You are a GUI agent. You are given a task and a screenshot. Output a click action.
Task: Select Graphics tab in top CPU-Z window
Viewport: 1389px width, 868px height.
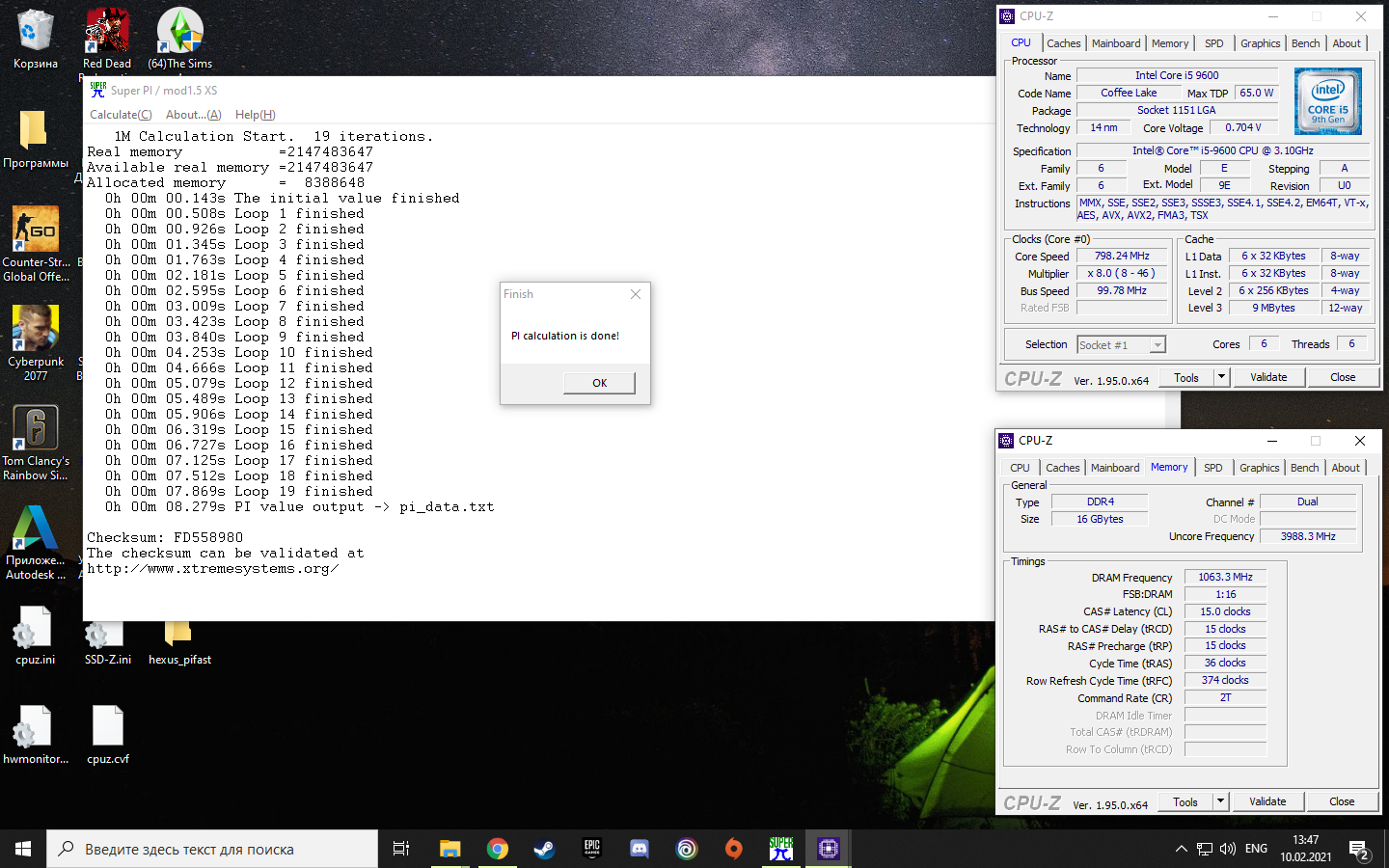pos(1261,43)
